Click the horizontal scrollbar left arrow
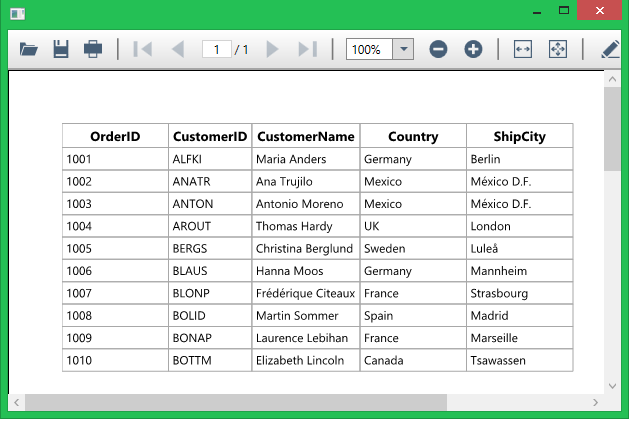This screenshot has width=629, height=421. [x=16, y=402]
